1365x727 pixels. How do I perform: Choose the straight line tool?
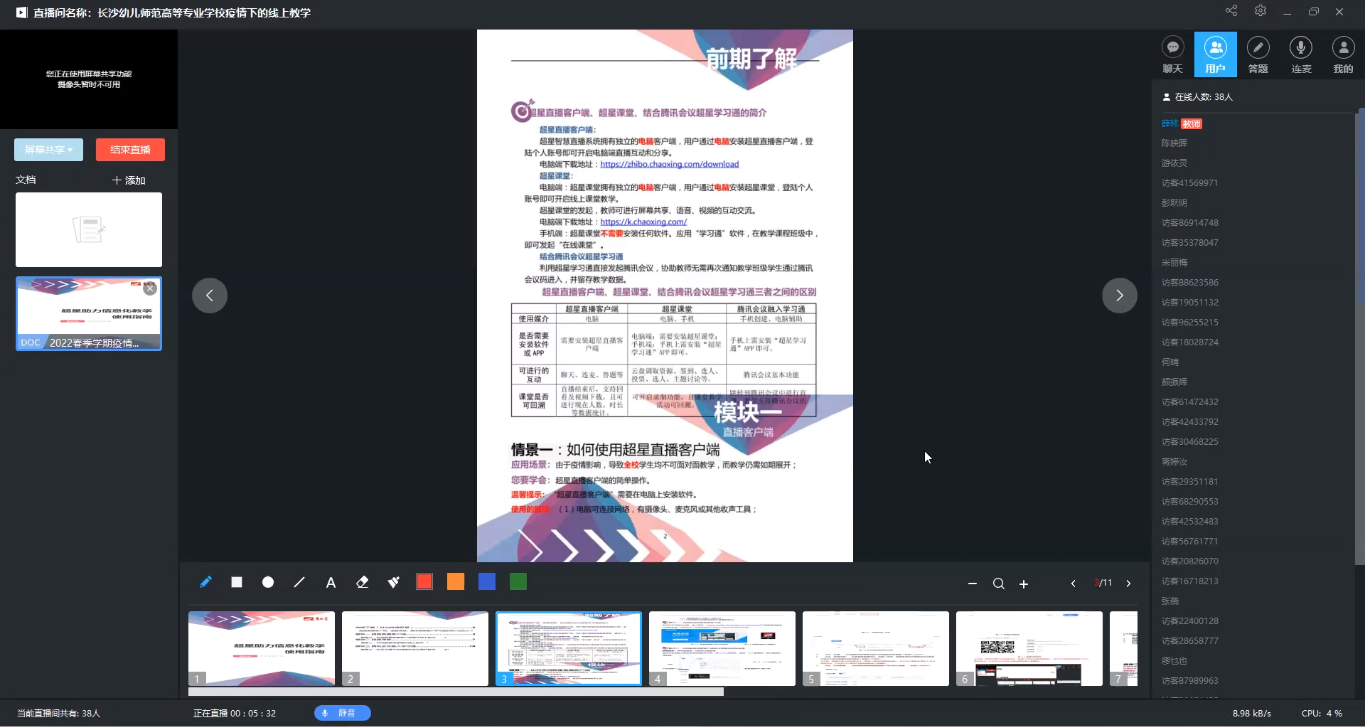click(x=299, y=582)
